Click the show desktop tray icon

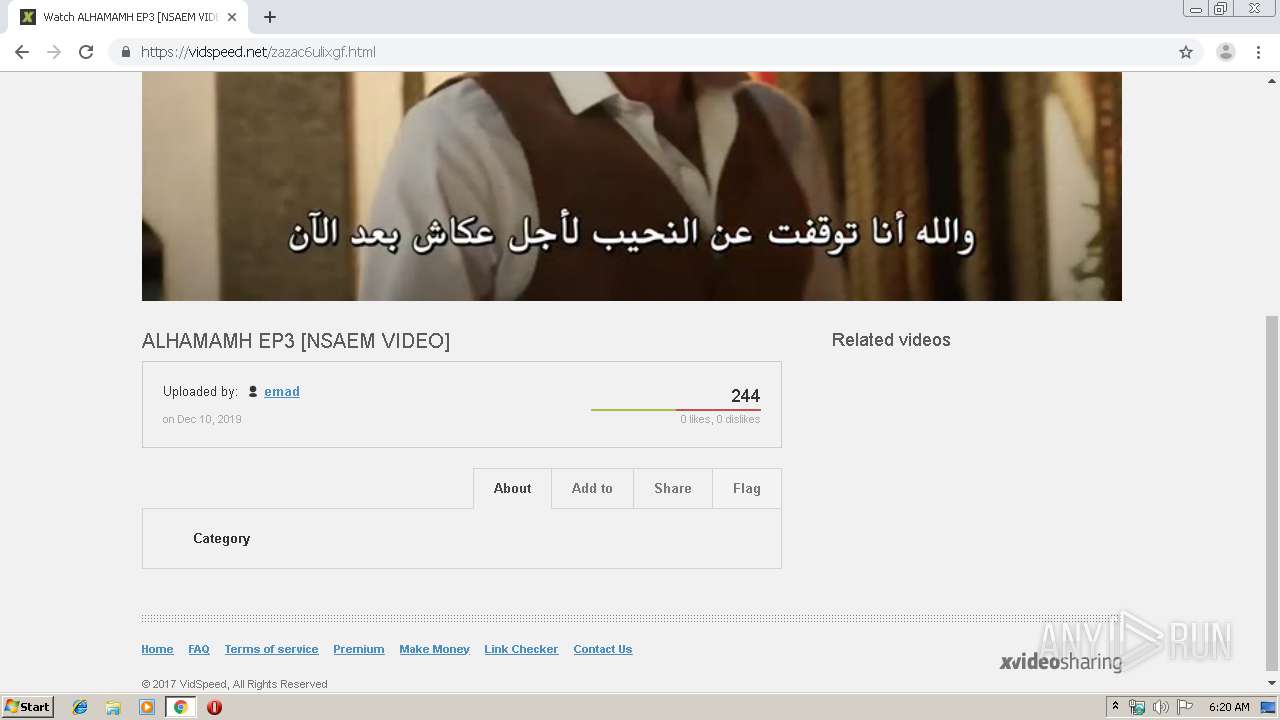coord(1269,707)
